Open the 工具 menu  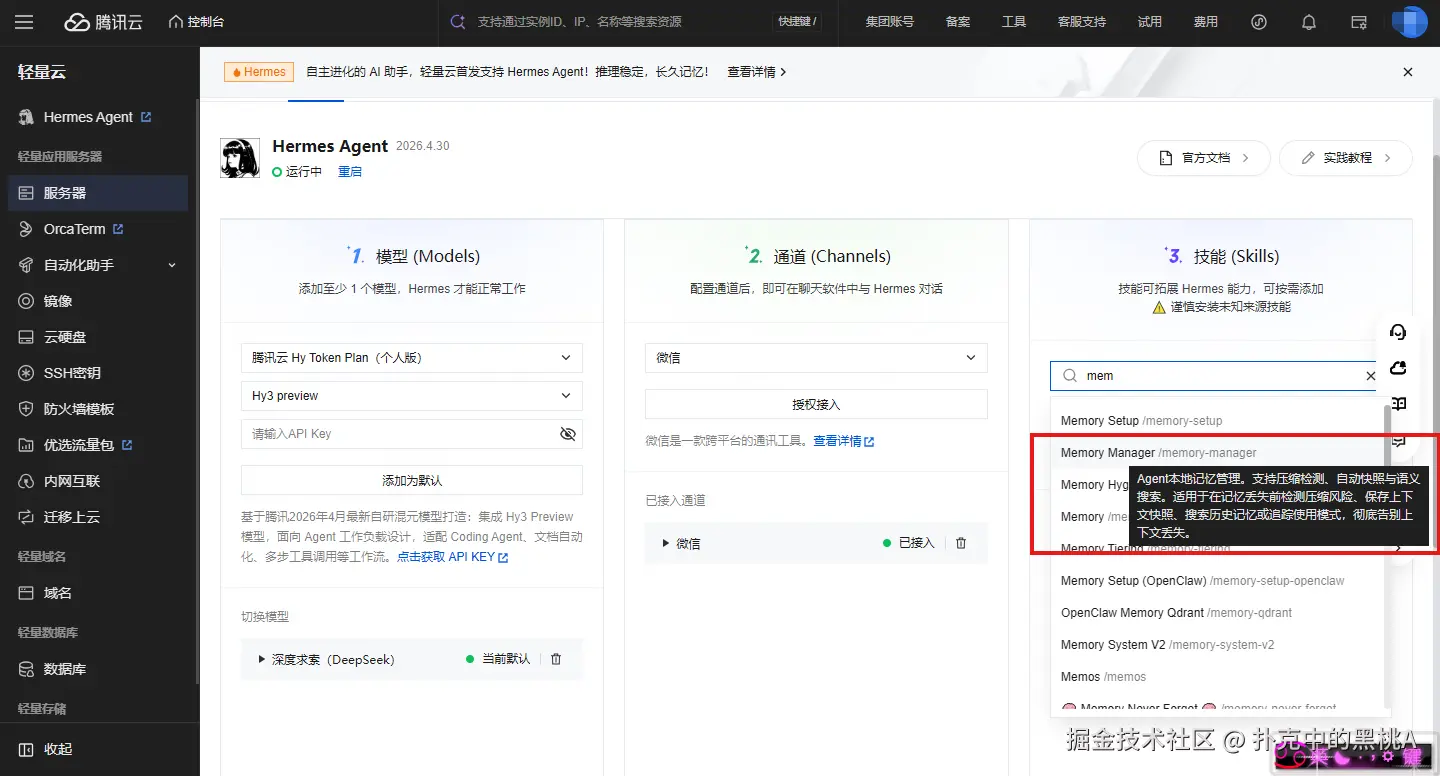coord(1014,22)
